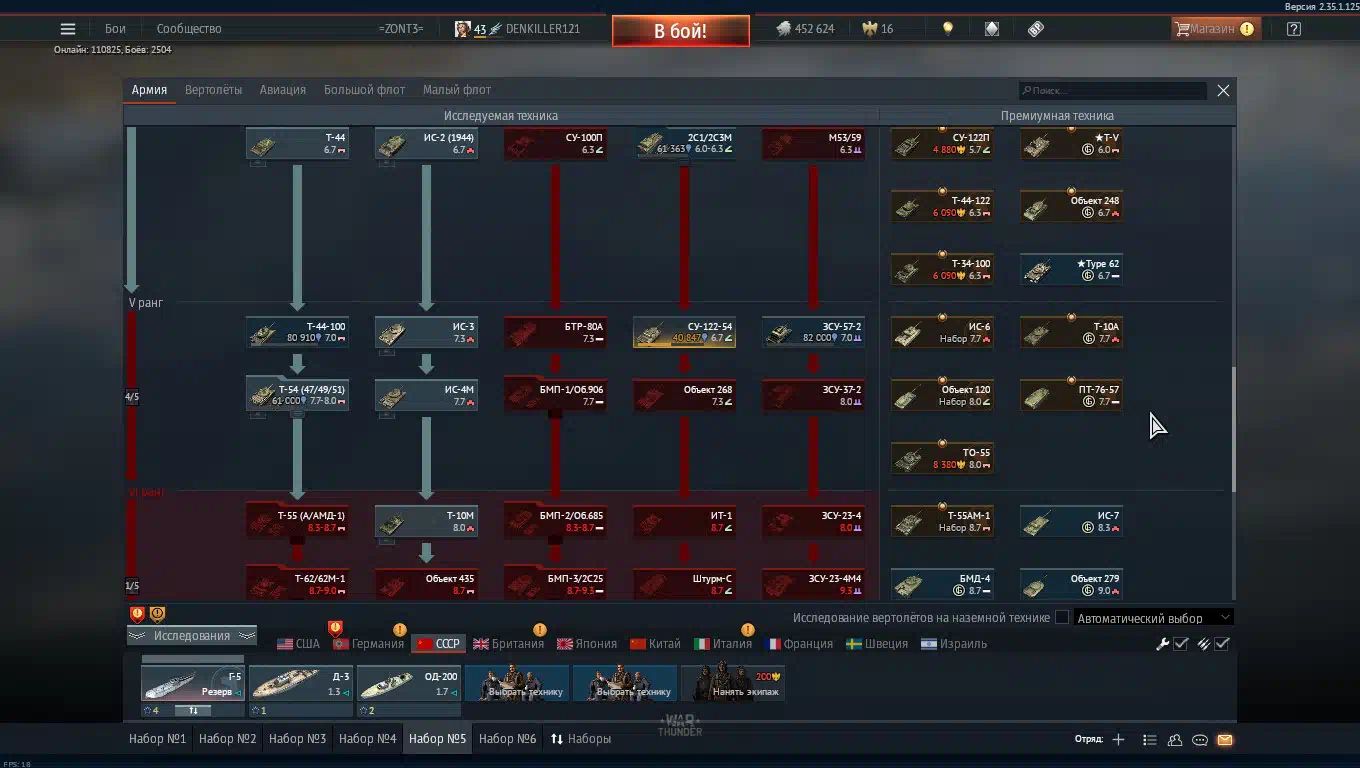Select premium ИС-7 vehicle card
Viewport: 1360px width, 768px height.
[1071, 522]
